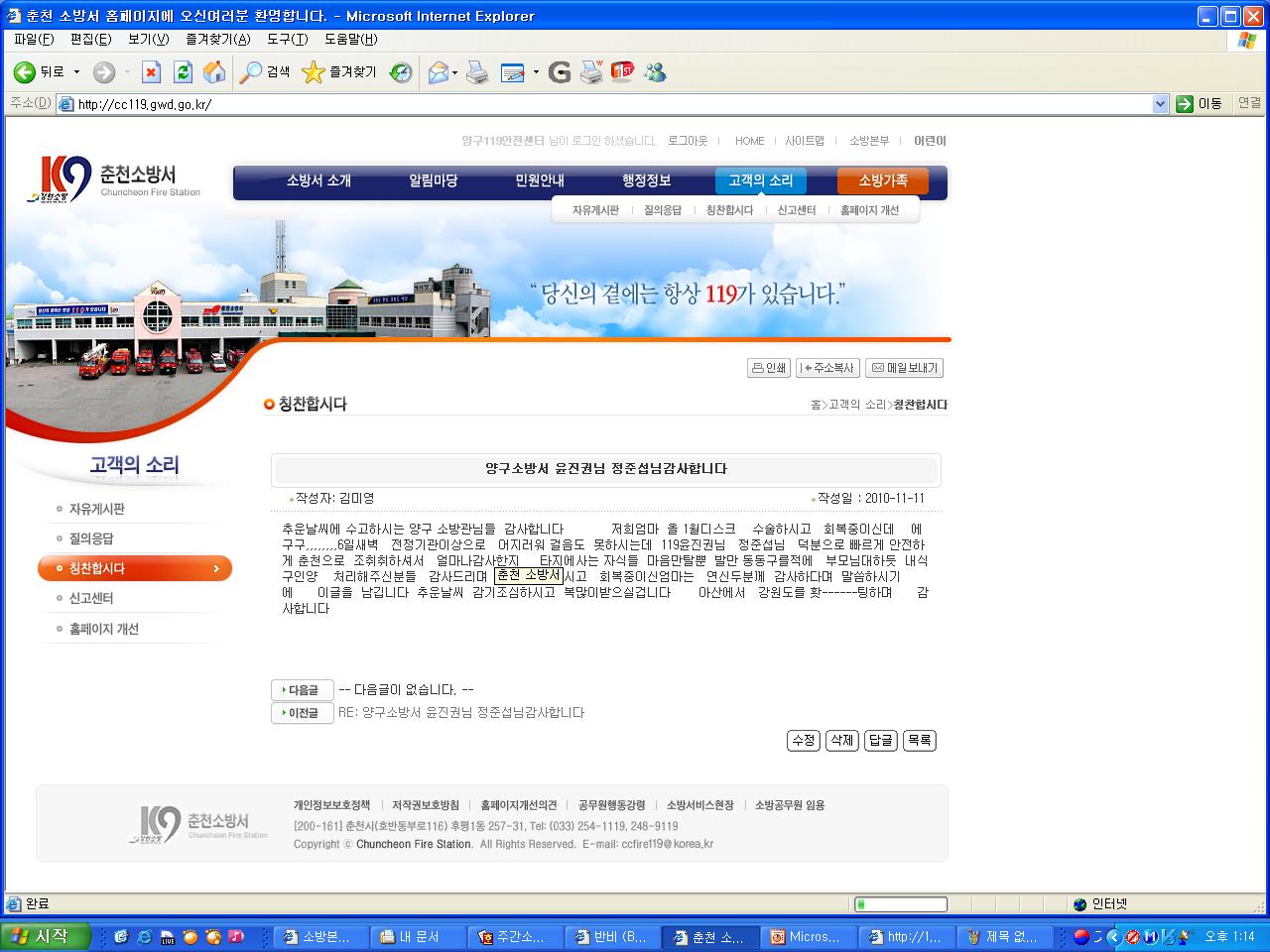Refresh the page with the toolbar icon
This screenshot has height=952, width=1270.
(183, 72)
